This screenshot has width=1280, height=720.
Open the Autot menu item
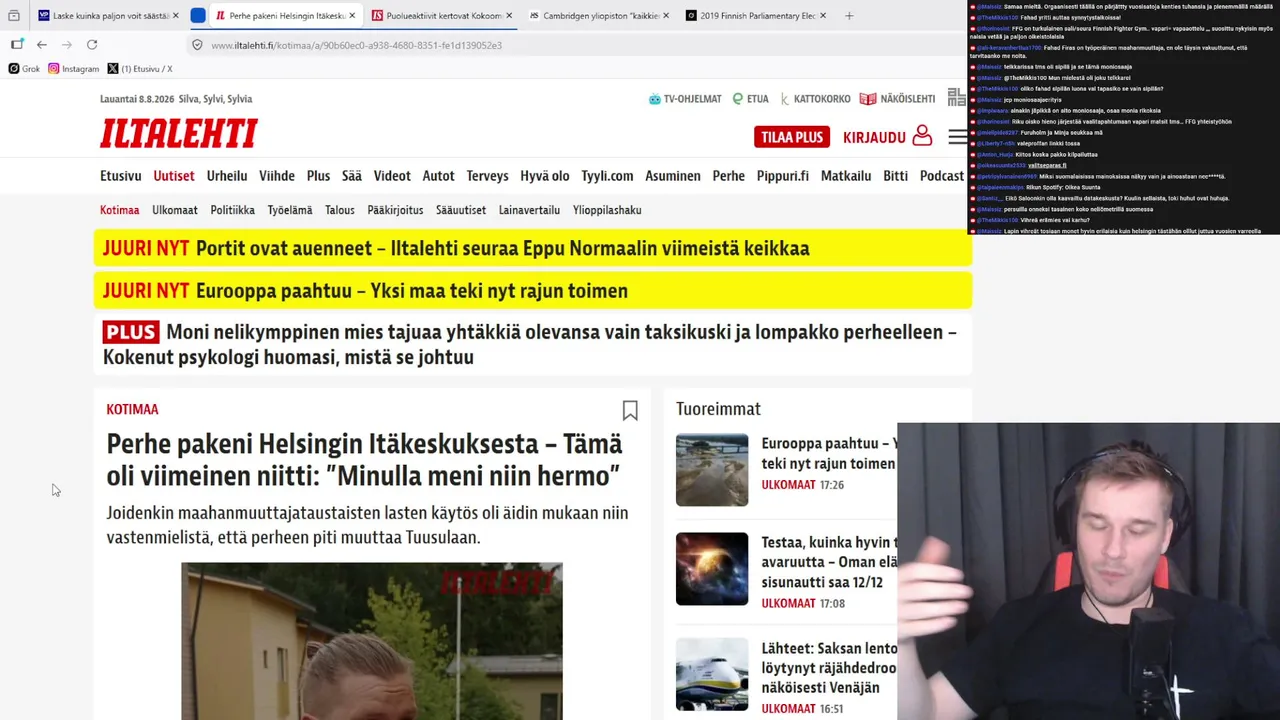coord(438,176)
